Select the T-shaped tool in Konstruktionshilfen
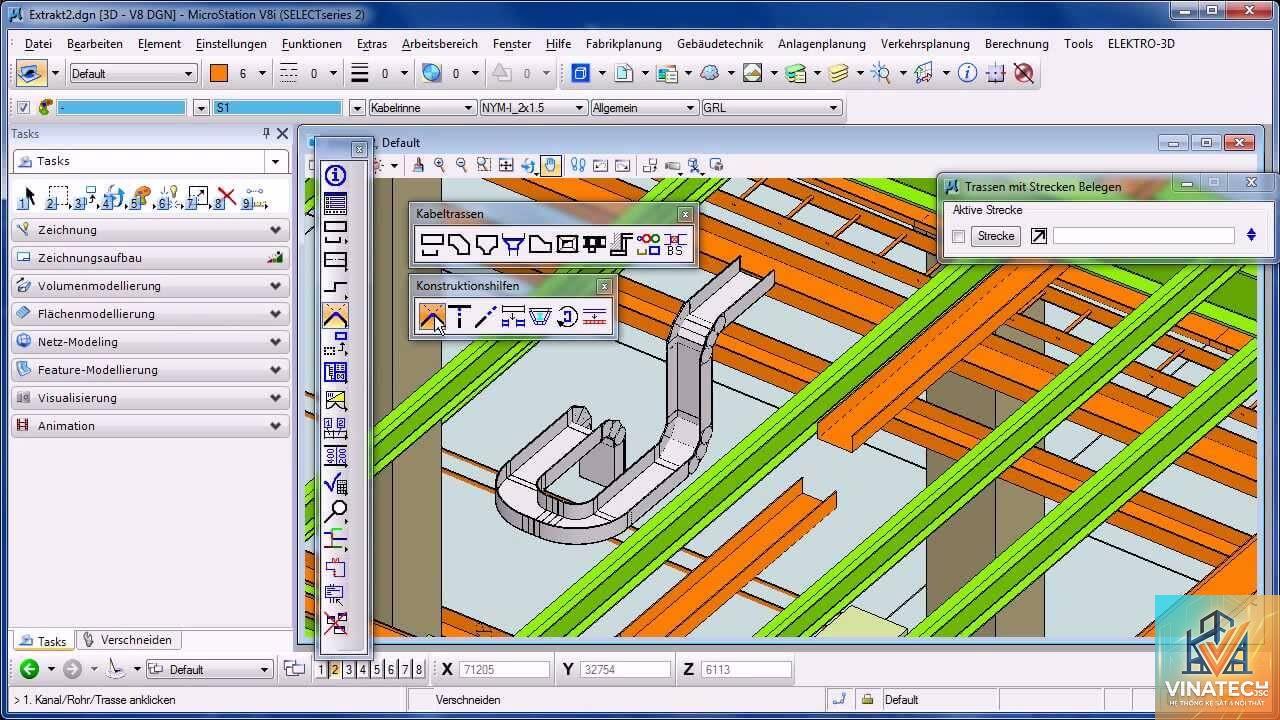The height and width of the screenshot is (720, 1280). point(459,316)
